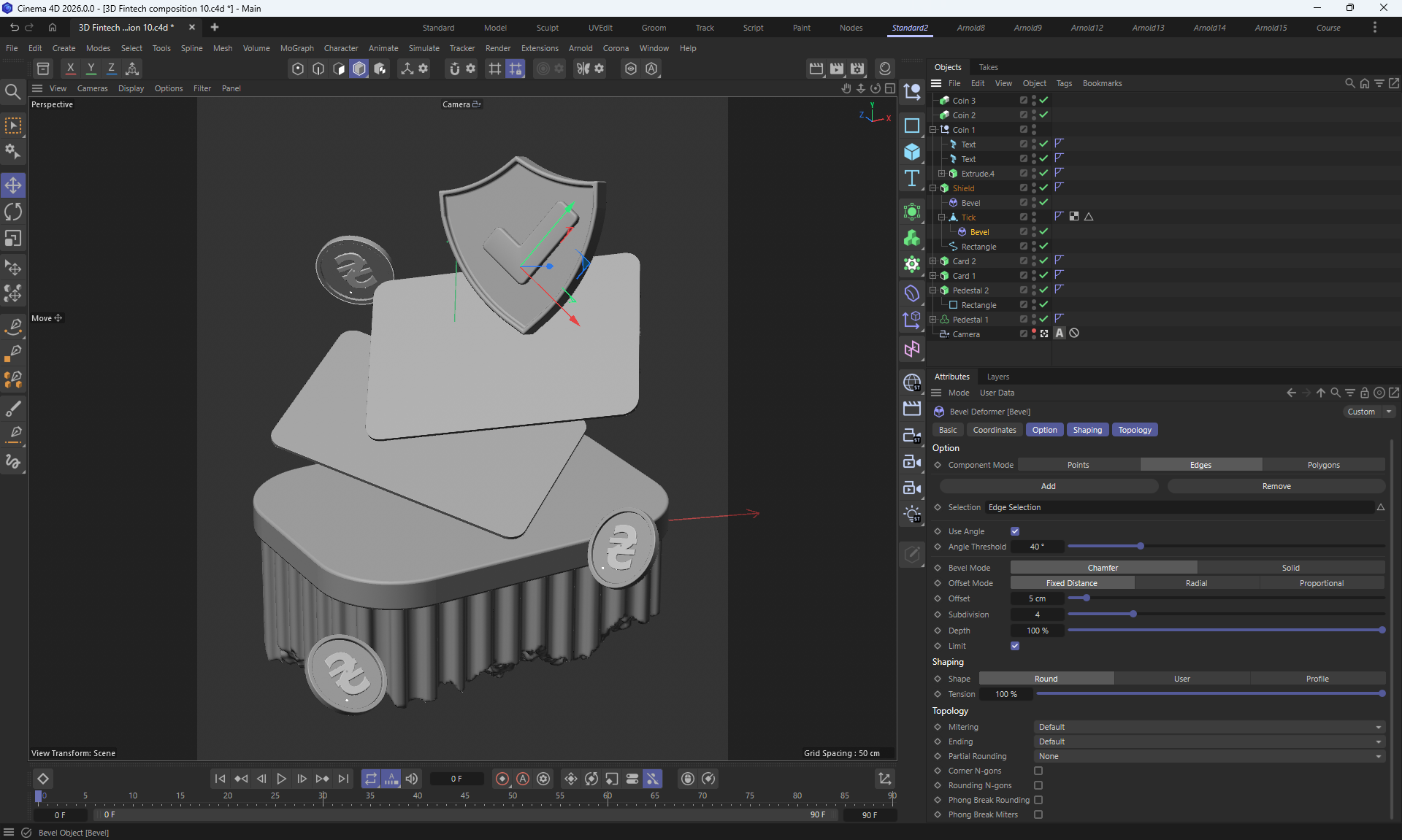Open the Partial Rounding dropdown

1209,756
